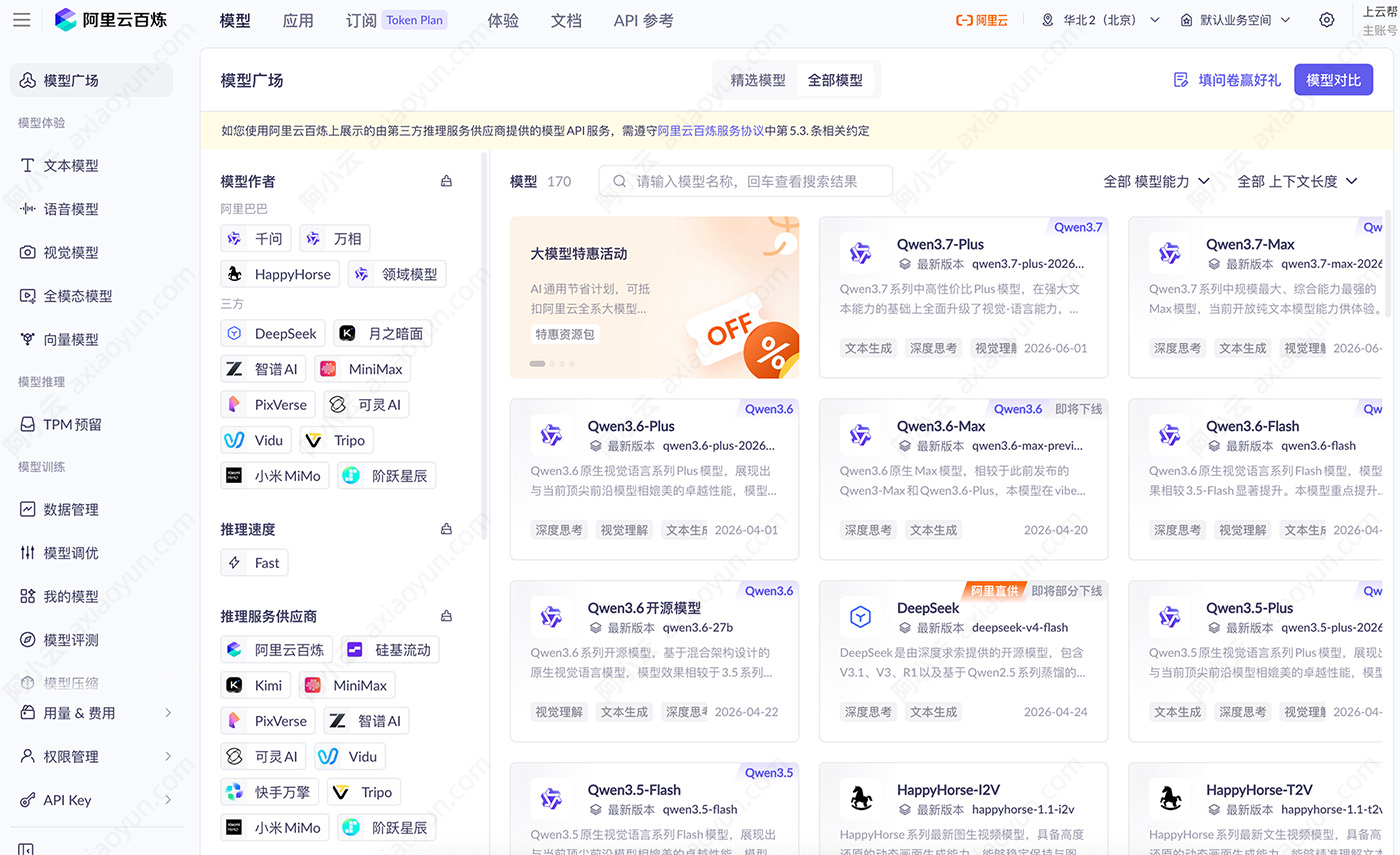This screenshot has height=855, width=1400.
Task: Filter by Kimi service provider
Action: [256, 685]
